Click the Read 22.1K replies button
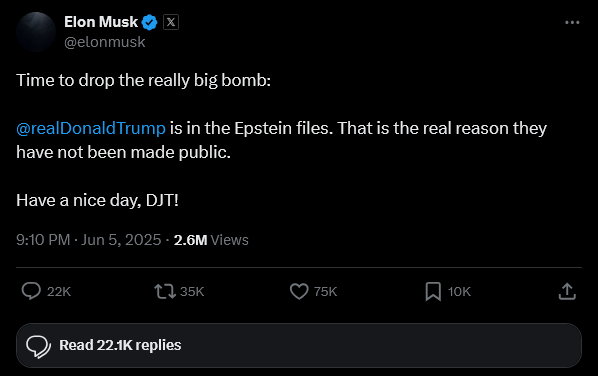 pyautogui.click(x=299, y=345)
